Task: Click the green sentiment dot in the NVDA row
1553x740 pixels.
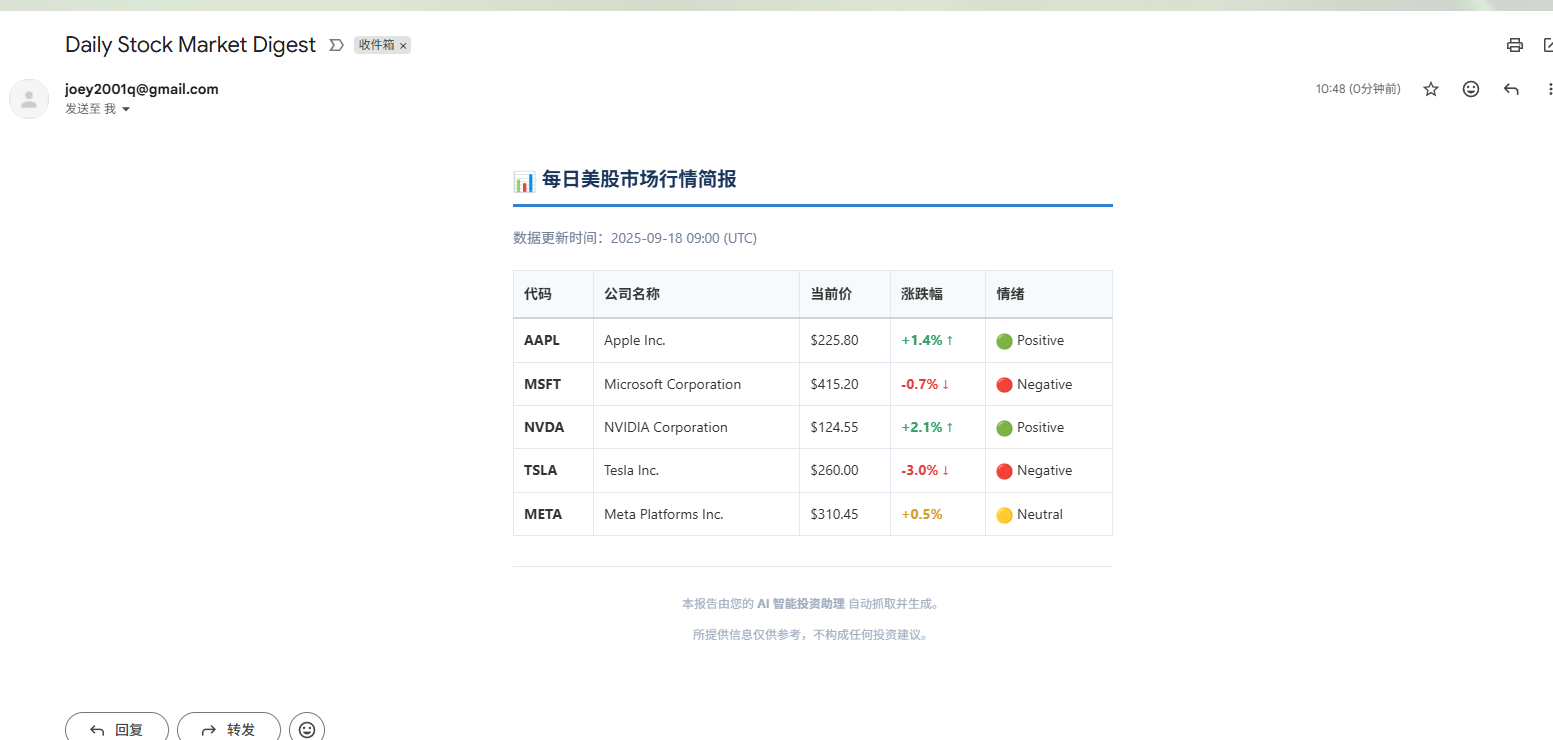Action: tap(1004, 428)
